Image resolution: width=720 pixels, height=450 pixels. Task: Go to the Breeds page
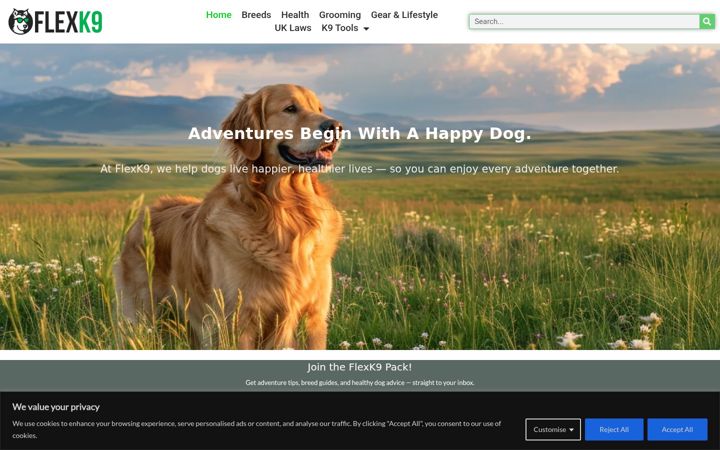[x=256, y=15]
